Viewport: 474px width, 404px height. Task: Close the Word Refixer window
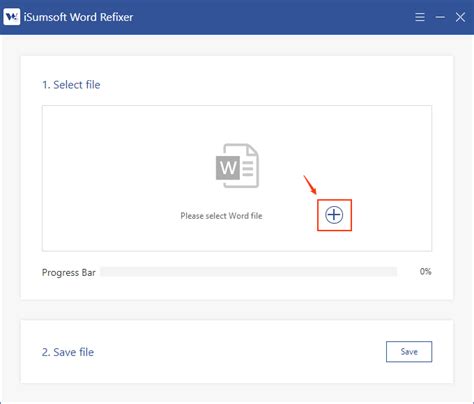(460, 17)
